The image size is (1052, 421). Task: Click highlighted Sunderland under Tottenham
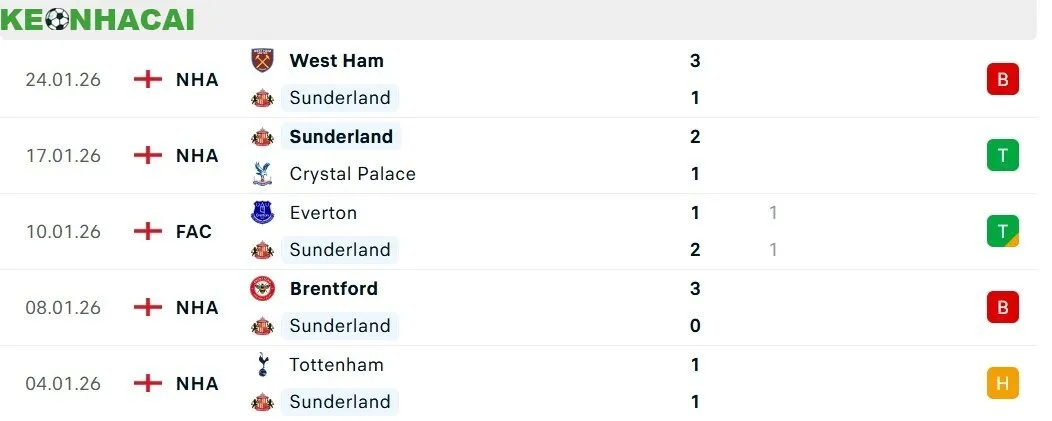pos(339,402)
